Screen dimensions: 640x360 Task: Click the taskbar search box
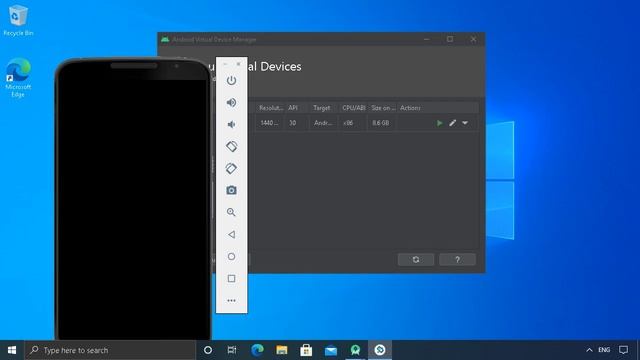110,350
